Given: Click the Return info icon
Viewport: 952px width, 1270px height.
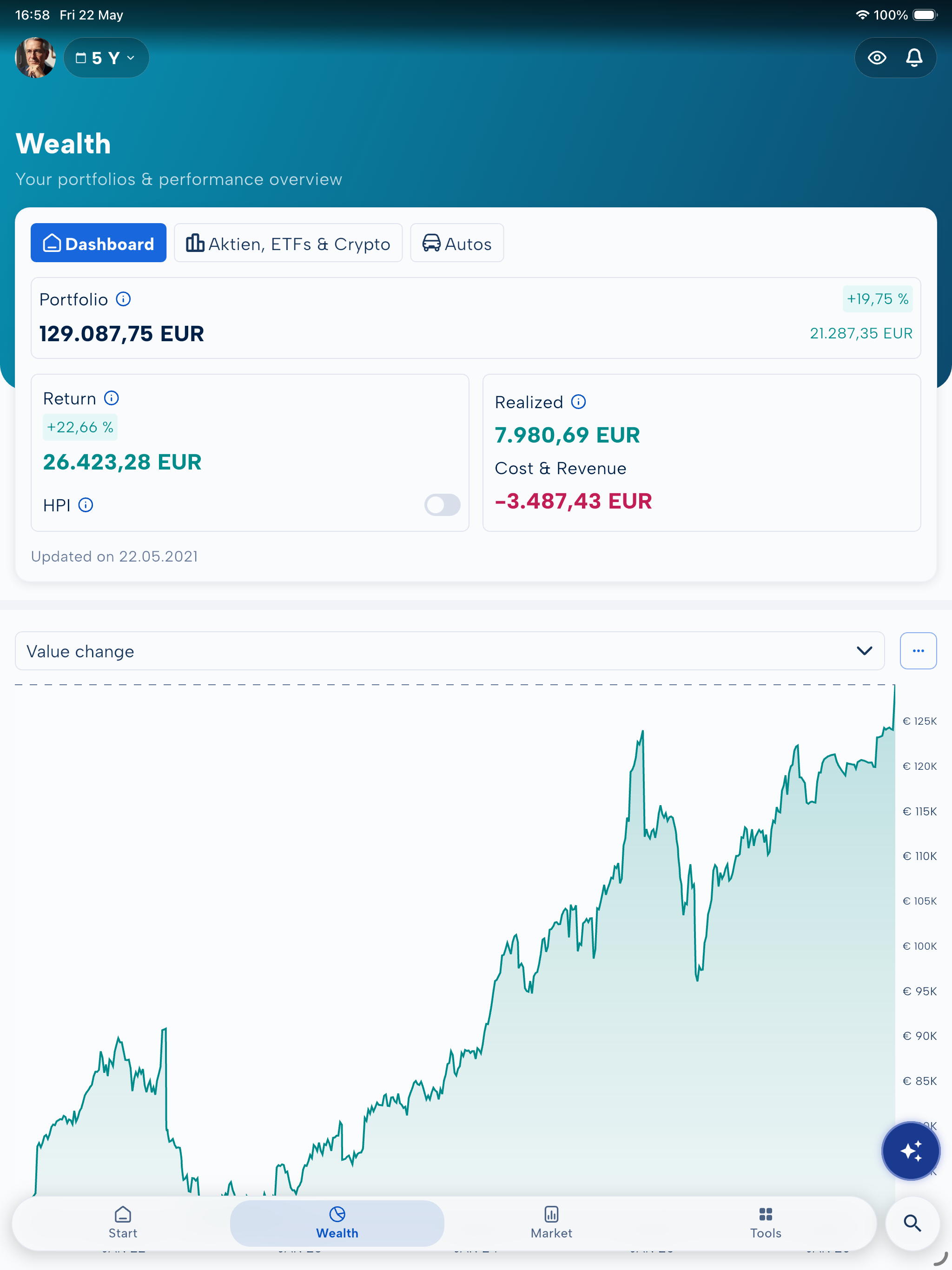Looking at the screenshot, I should (x=112, y=398).
